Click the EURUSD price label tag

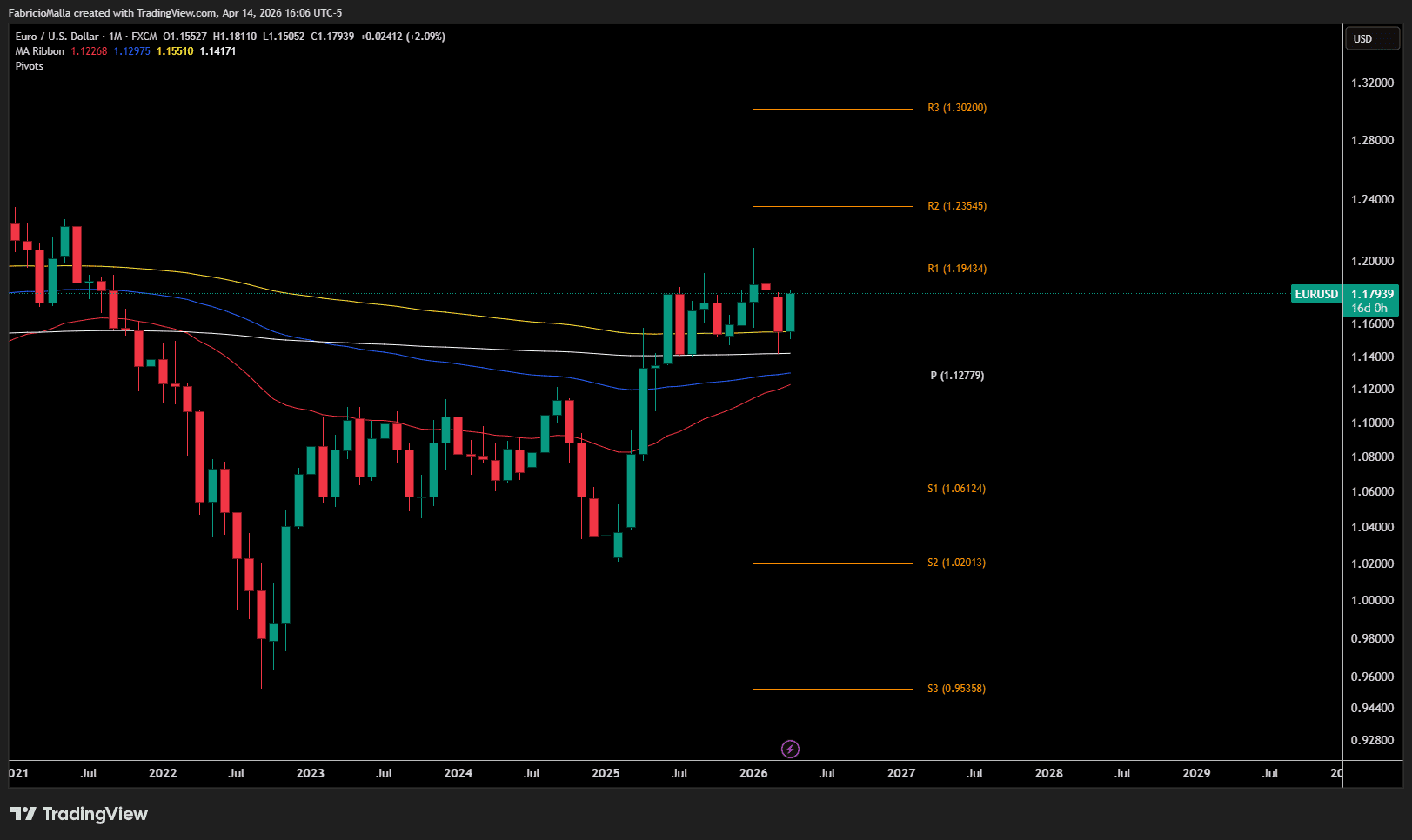1315,294
